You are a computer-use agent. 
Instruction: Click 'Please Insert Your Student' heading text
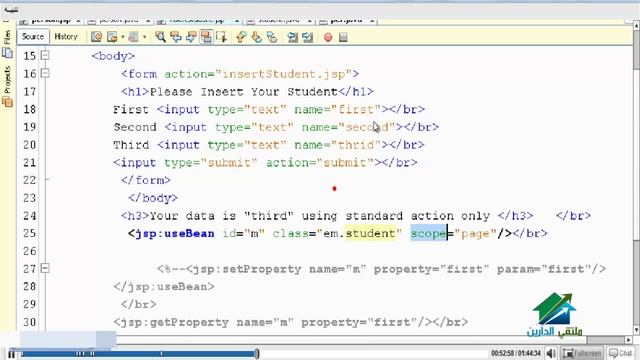(x=244, y=91)
